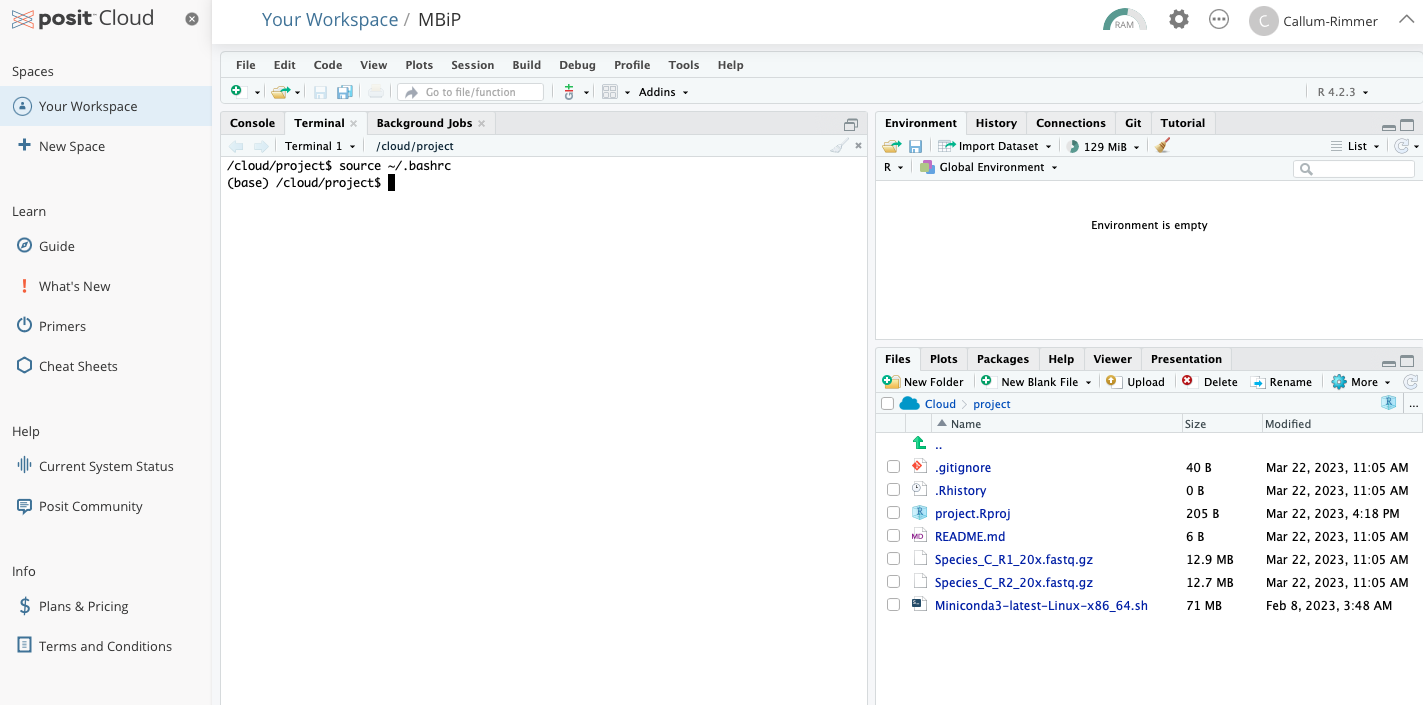Open the Import Dataset tool
The image size is (1423, 705).
coord(995,145)
